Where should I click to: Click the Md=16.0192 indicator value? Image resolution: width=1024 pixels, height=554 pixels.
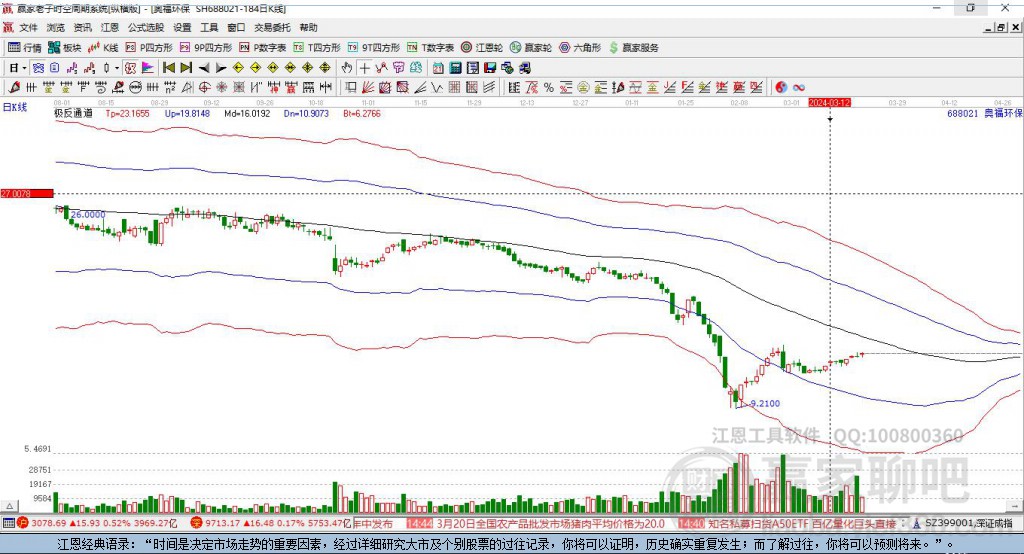point(247,114)
